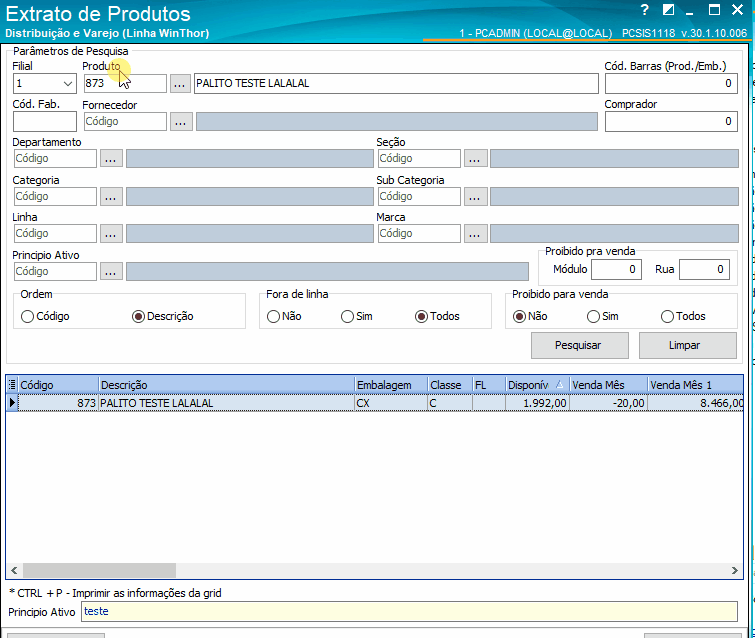
Task: Click the grid scroll left arrow
Action: [14, 571]
